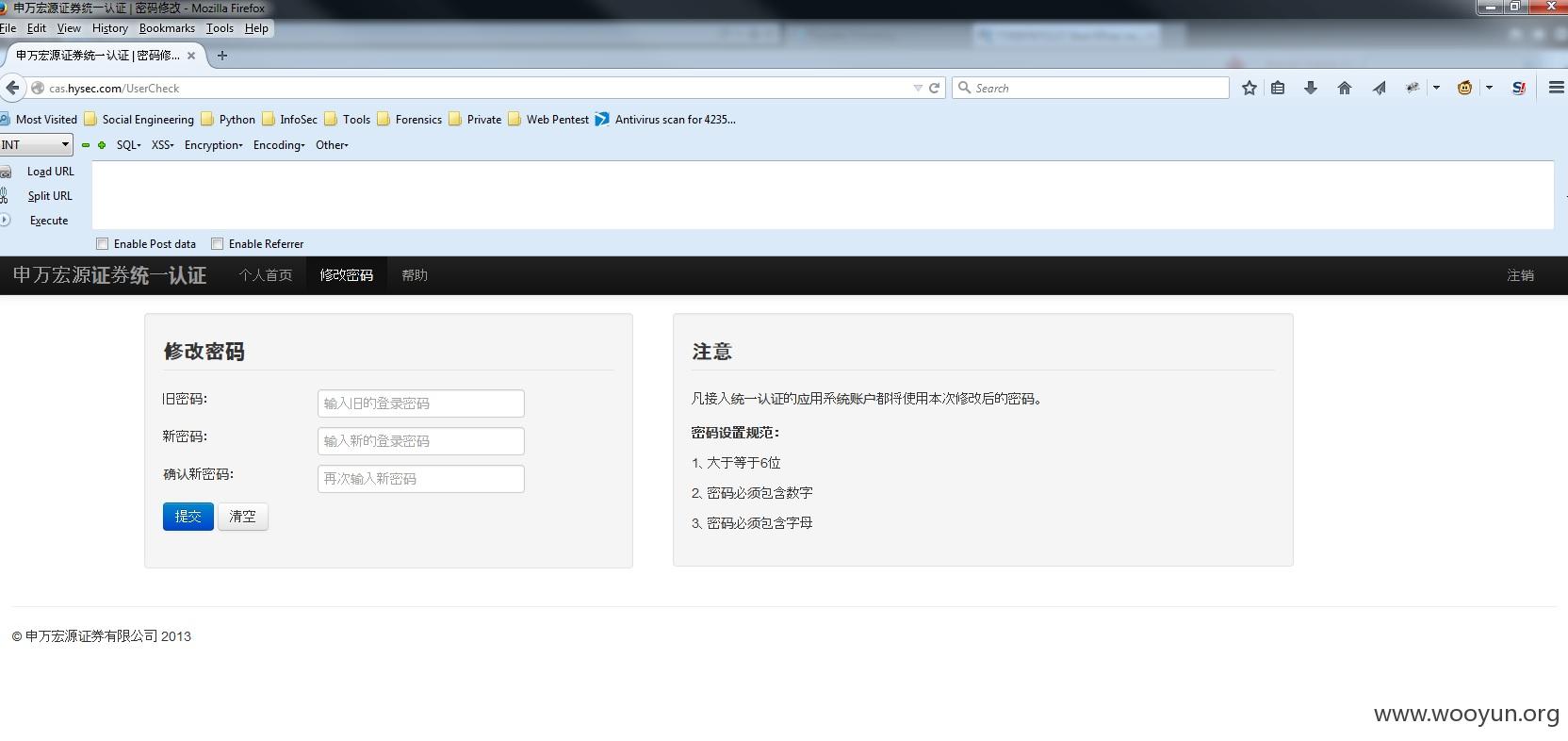Expand the Encryption dropdown menu

tap(214, 145)
